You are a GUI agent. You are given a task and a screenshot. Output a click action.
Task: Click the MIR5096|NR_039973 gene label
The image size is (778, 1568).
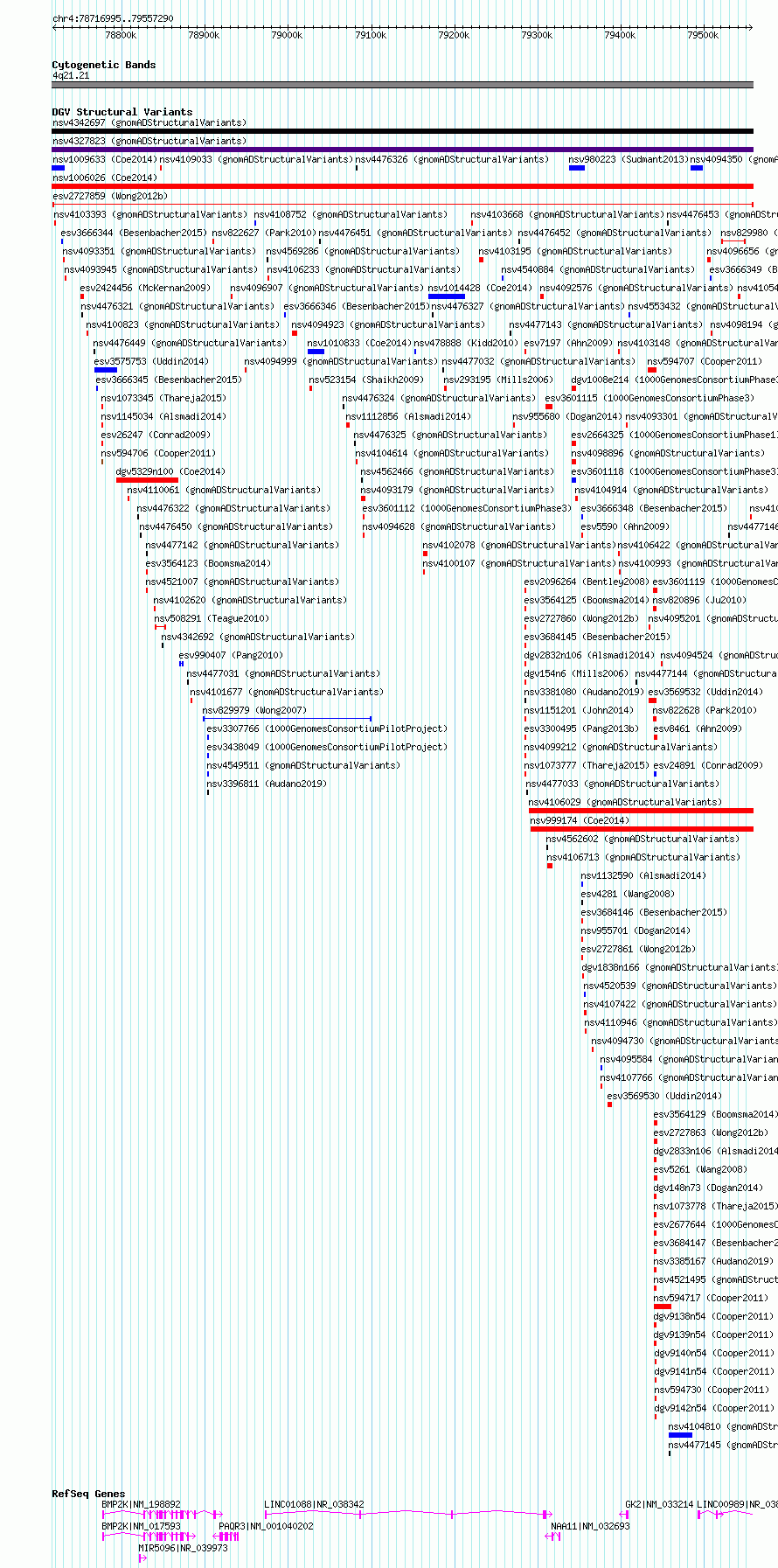tap(183, 1547)
